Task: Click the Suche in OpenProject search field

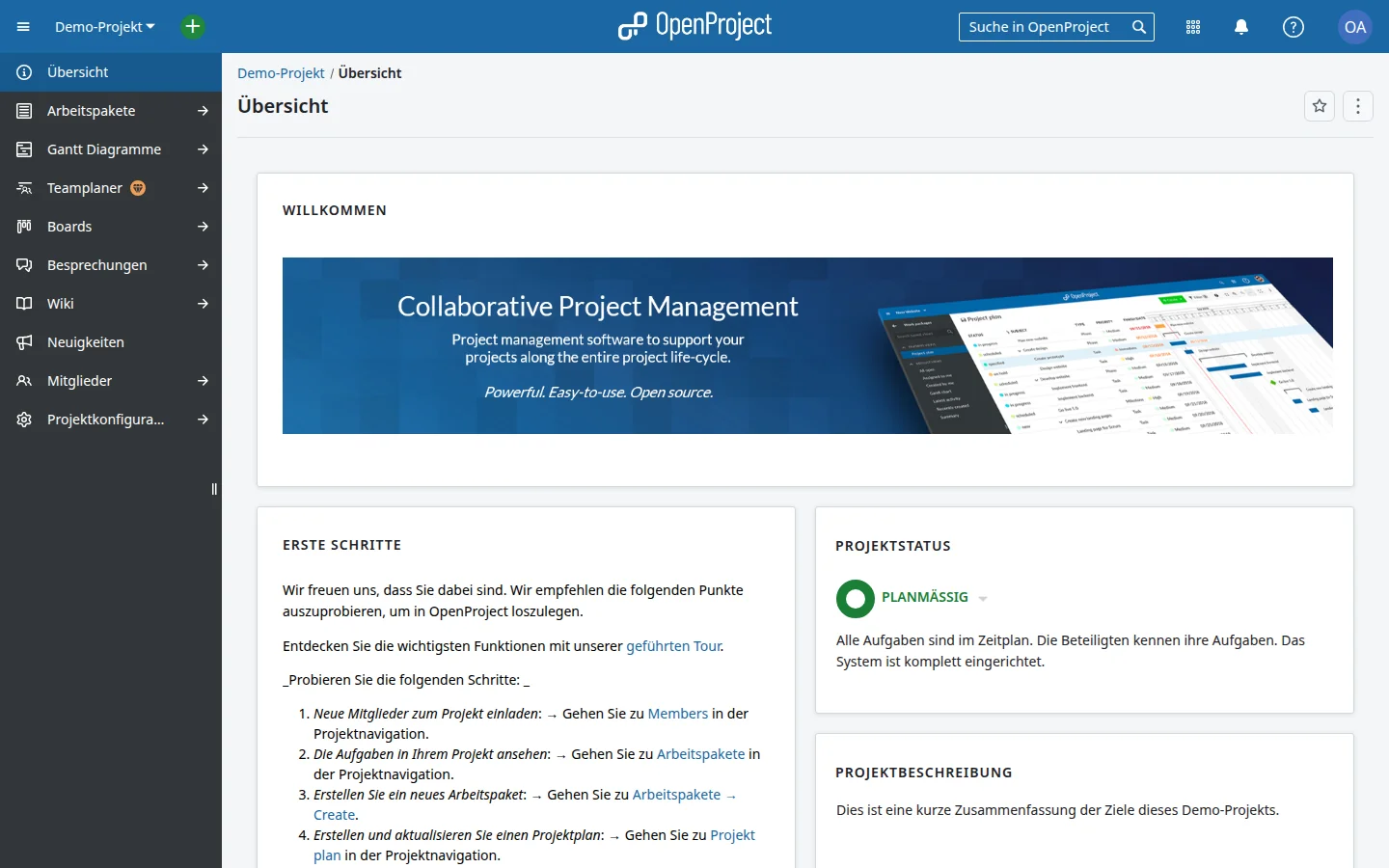Action: 1056,27
